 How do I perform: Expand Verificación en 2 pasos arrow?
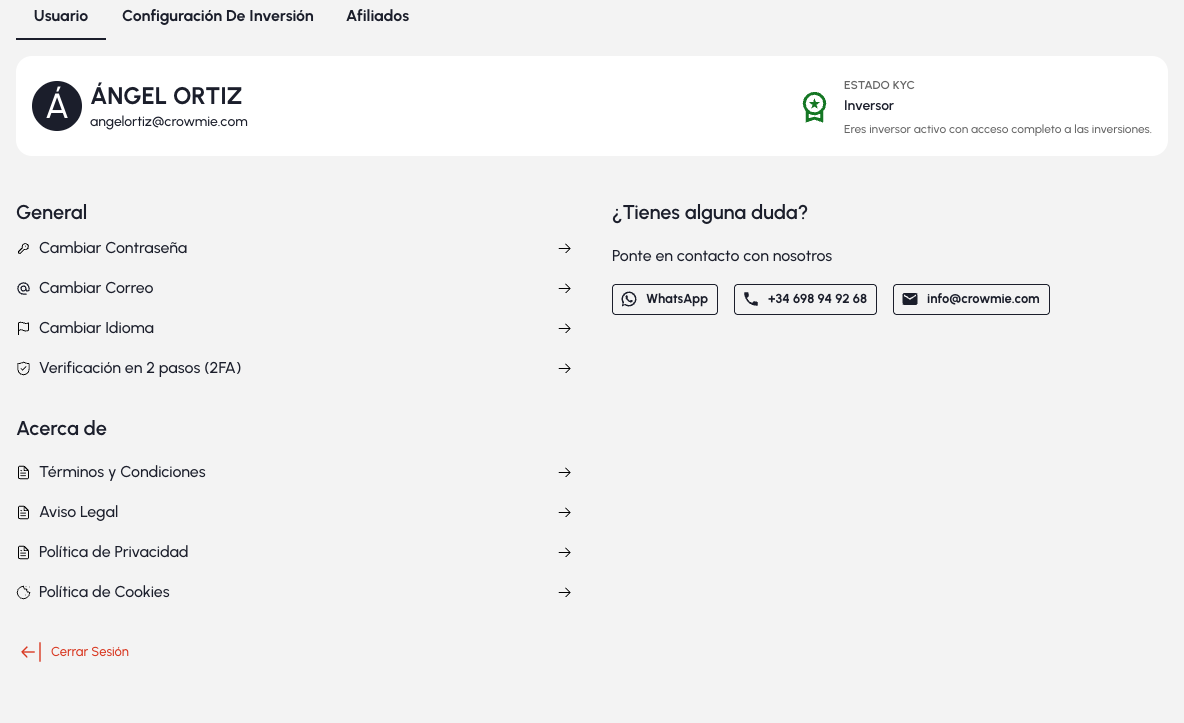click(565, 368)
